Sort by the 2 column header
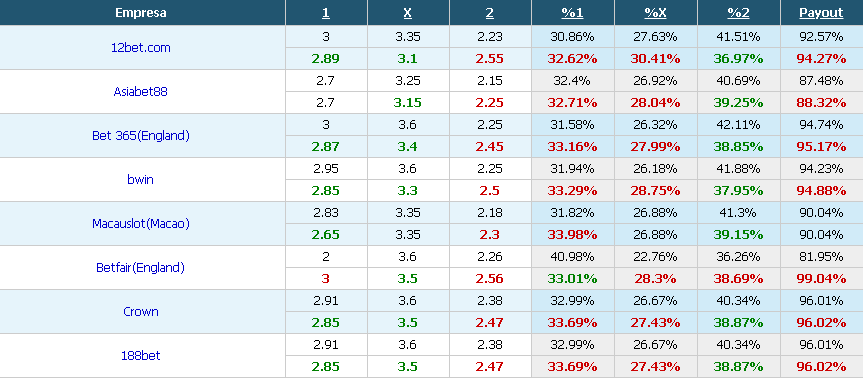The width and height of the screenshot is (863, 378). (490, 13)
